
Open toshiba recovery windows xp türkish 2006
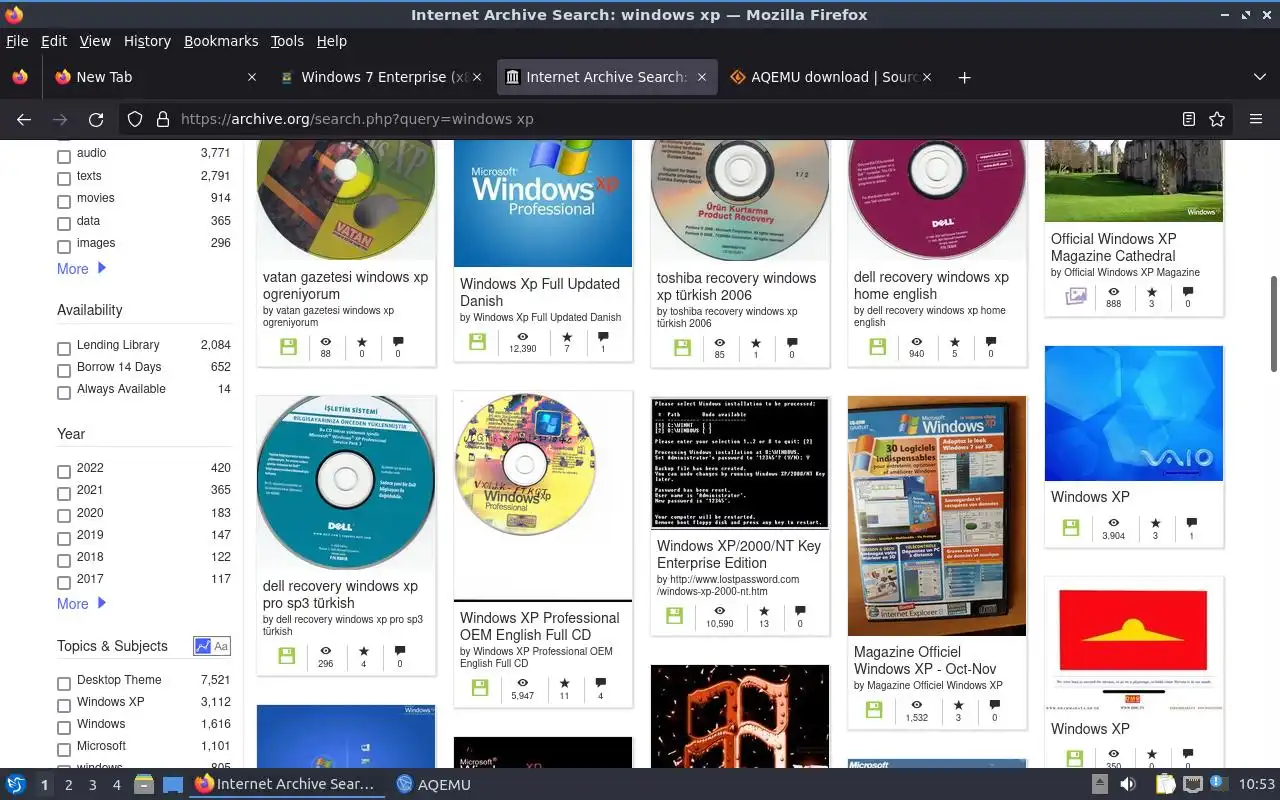736,286
